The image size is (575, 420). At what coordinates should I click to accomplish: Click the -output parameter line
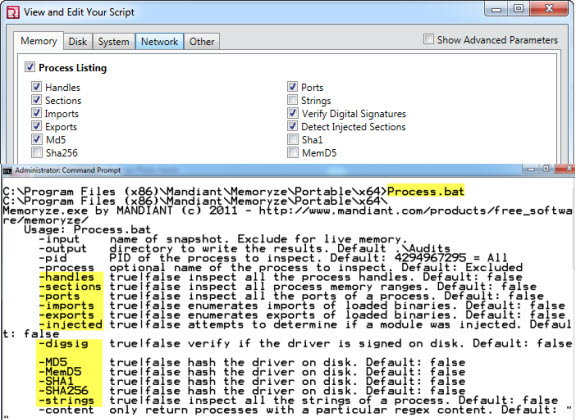(245, 249)
